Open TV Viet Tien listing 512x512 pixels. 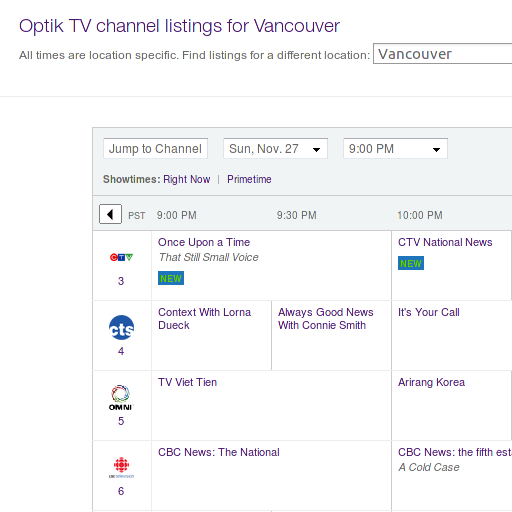click(x=187, y=382)
